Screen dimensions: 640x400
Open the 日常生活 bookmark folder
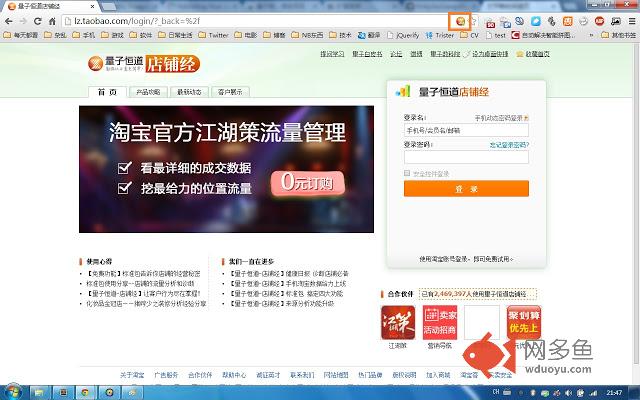(x=175, y=36)
